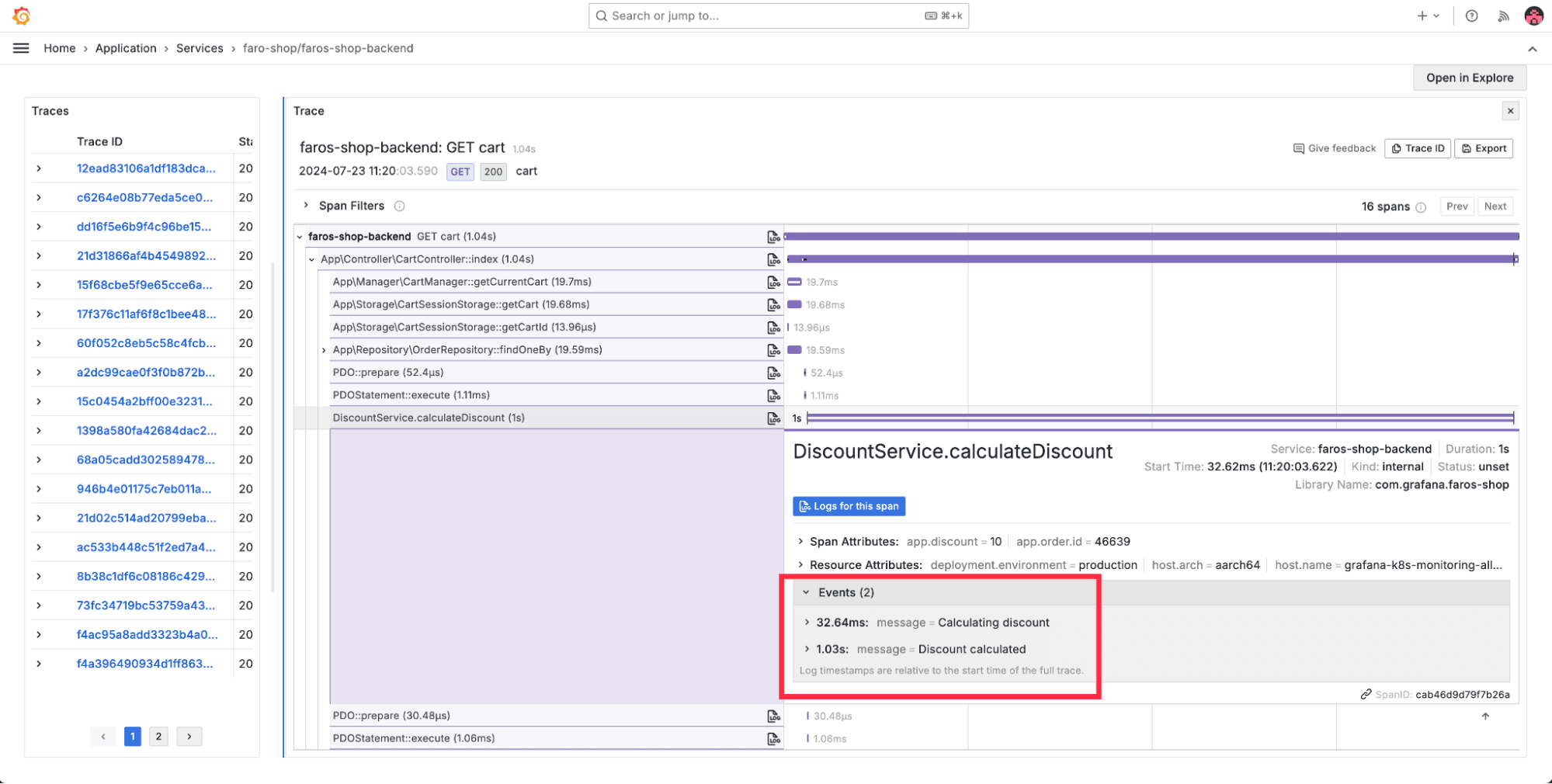
Task: Click Open in Explore button
Action: pyautogui.click(x=1469, y=78)
